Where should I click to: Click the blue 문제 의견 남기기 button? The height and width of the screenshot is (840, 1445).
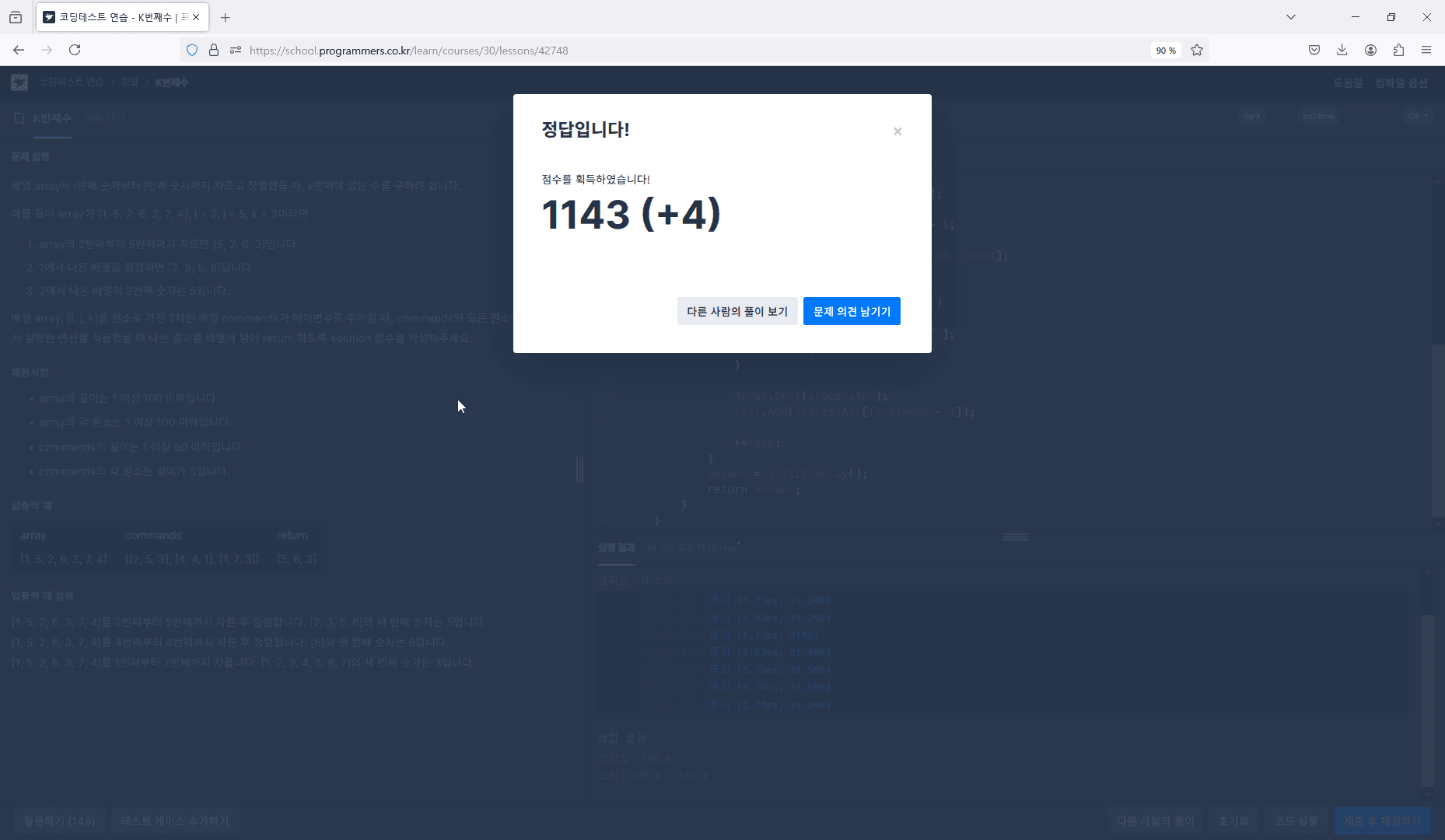pyautogui.click(x=852, y=311)
